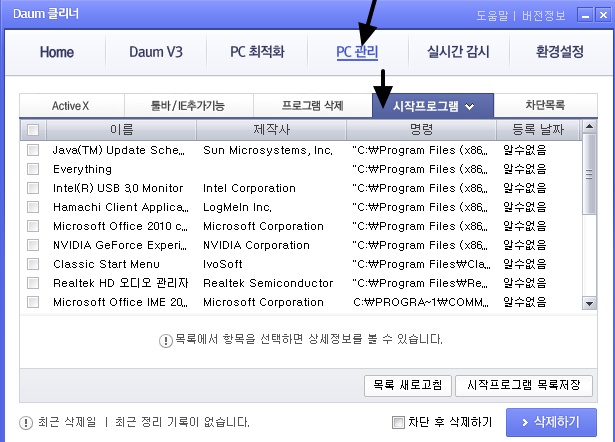Click NVIDIA Corporation publisher cell
The width and height of the screenshot is (615, 442).
(x=256, y=245)
